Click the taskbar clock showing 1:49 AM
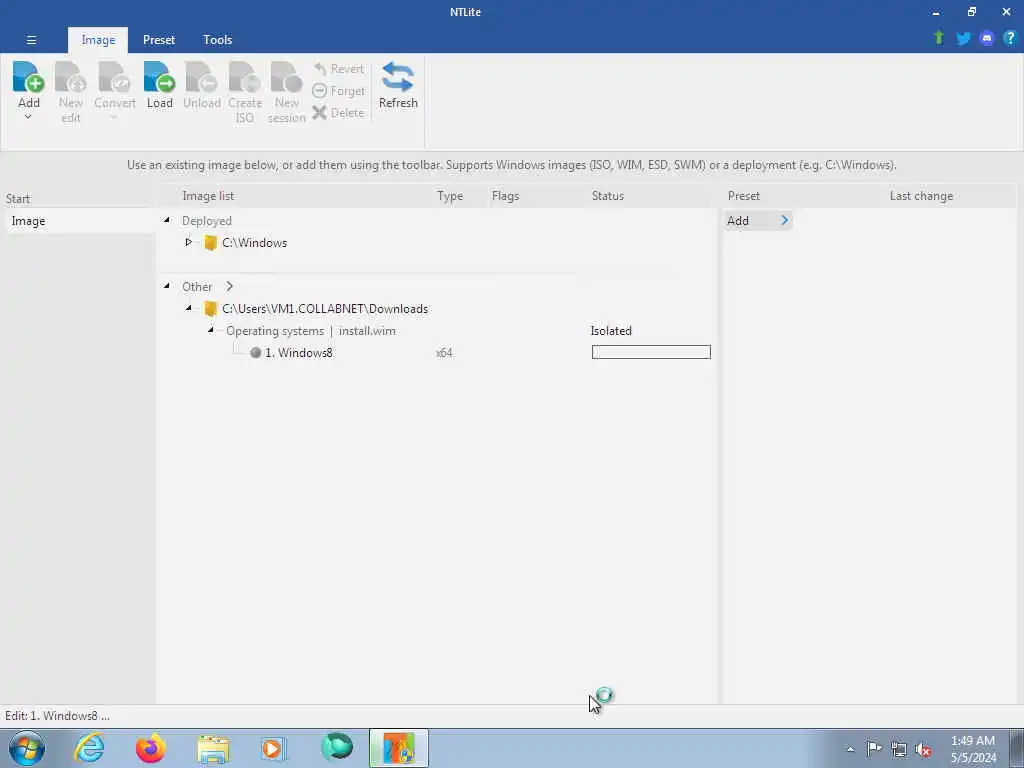 [973, 749]
